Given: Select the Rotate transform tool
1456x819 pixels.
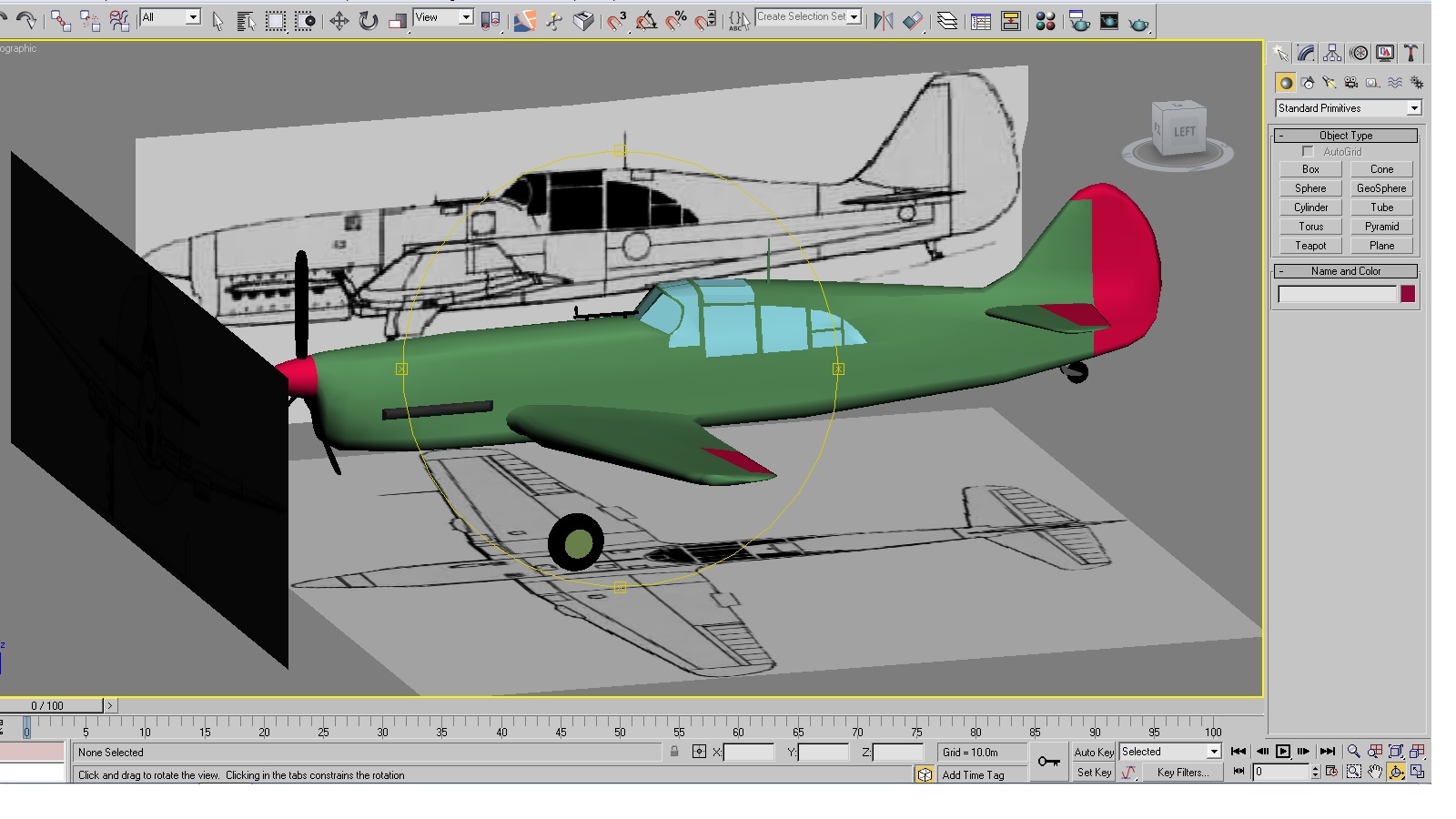Looking at the screenshot, I should pyautogui.click(x=368, y=21).
